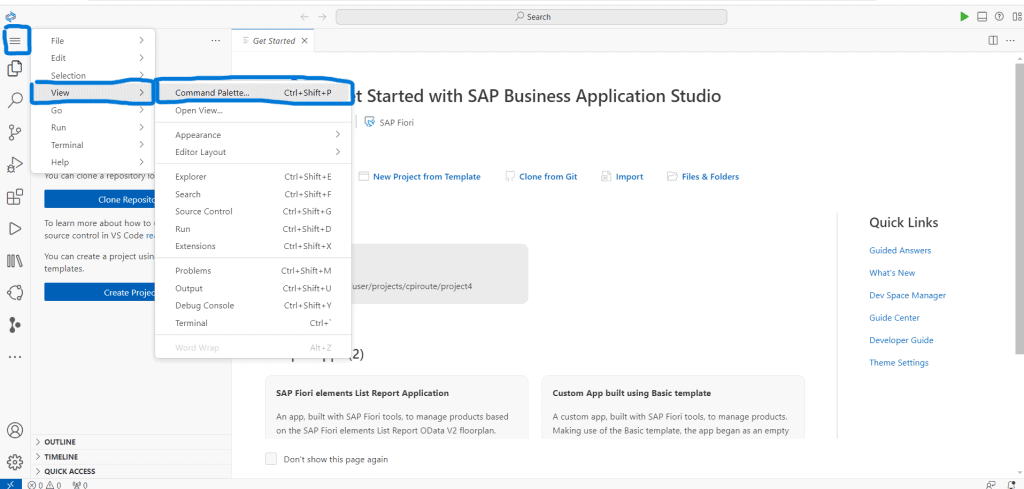Open the branch-node icon above the ellipsis
The image size is (1024, 489).
pos(15,324)
